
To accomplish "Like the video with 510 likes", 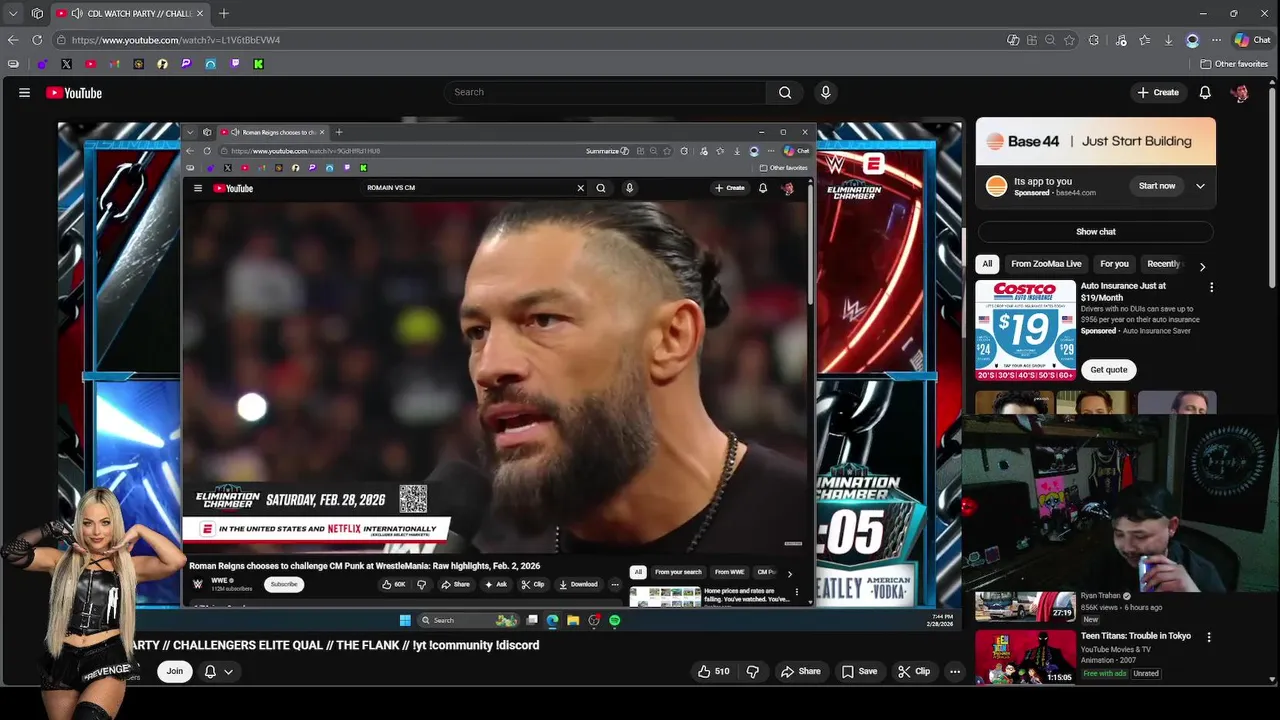I will pyautogui.click(x=713, y=672).
